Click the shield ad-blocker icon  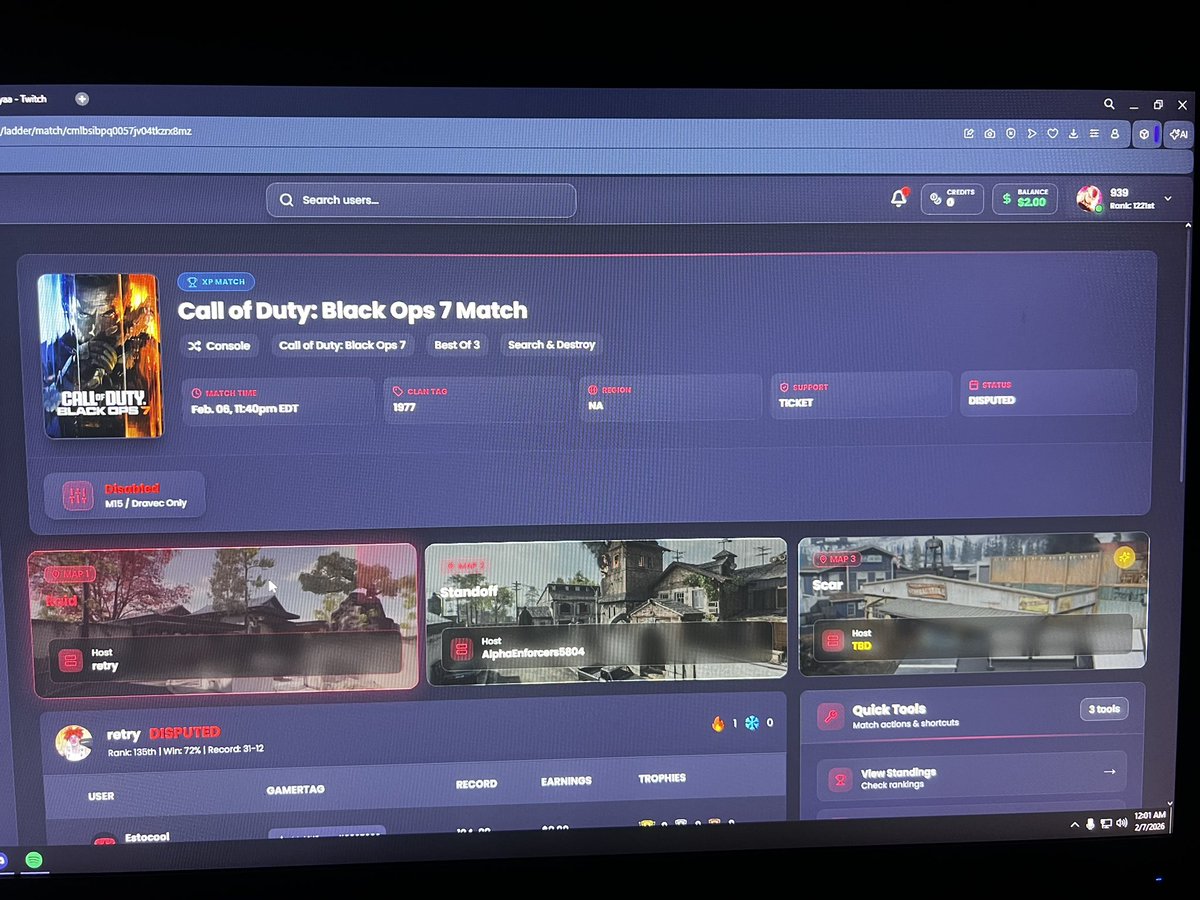[x=1010, y=133]
